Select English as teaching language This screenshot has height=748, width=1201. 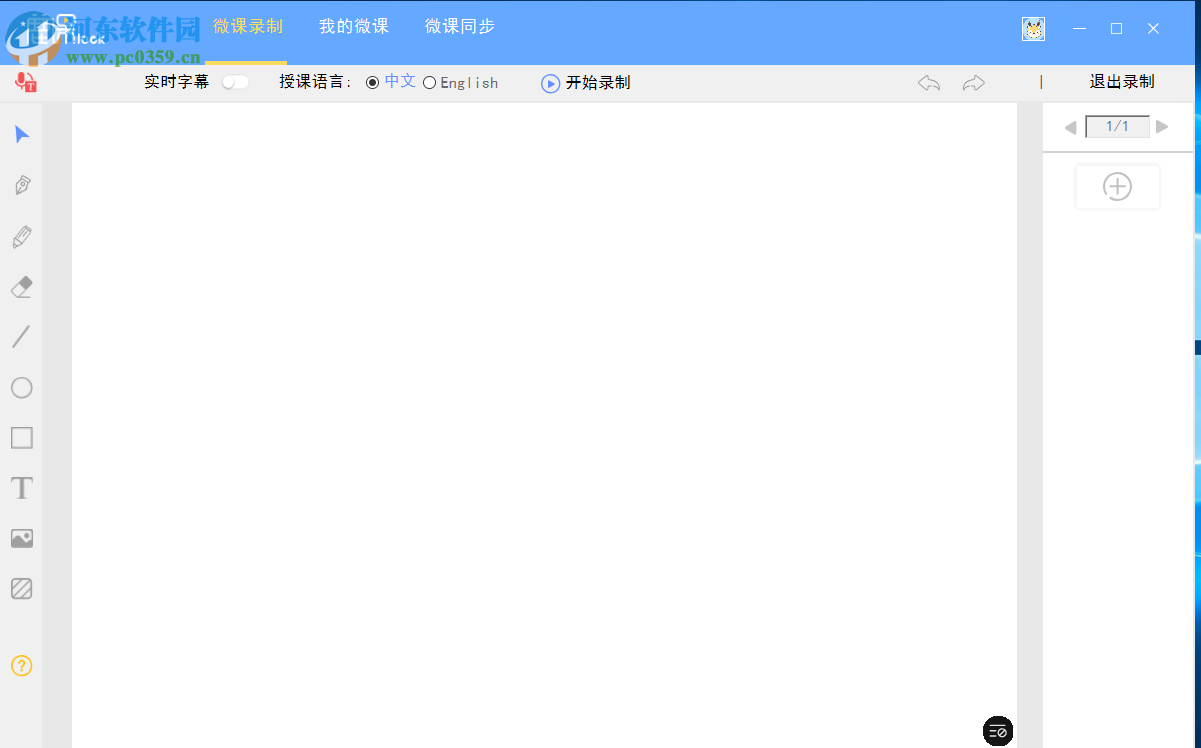pyautogui.click(x=429, y=82)
